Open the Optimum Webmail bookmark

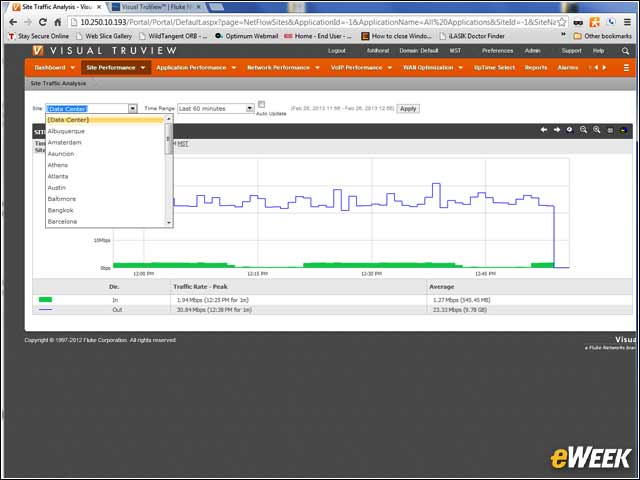click(x=247, y=36)
